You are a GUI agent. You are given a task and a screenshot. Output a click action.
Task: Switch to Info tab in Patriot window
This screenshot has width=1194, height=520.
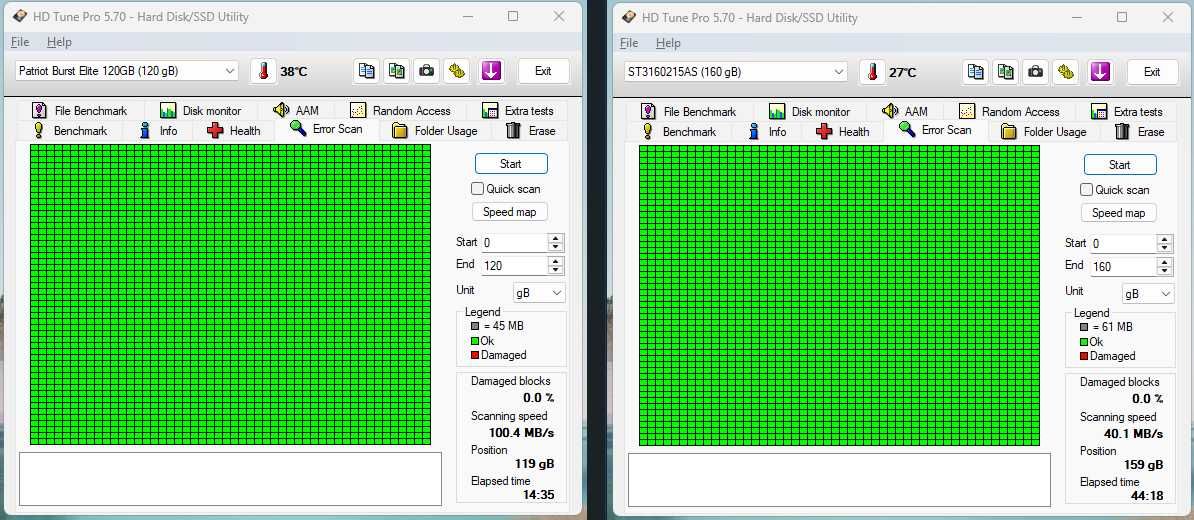tap(158, 131)
